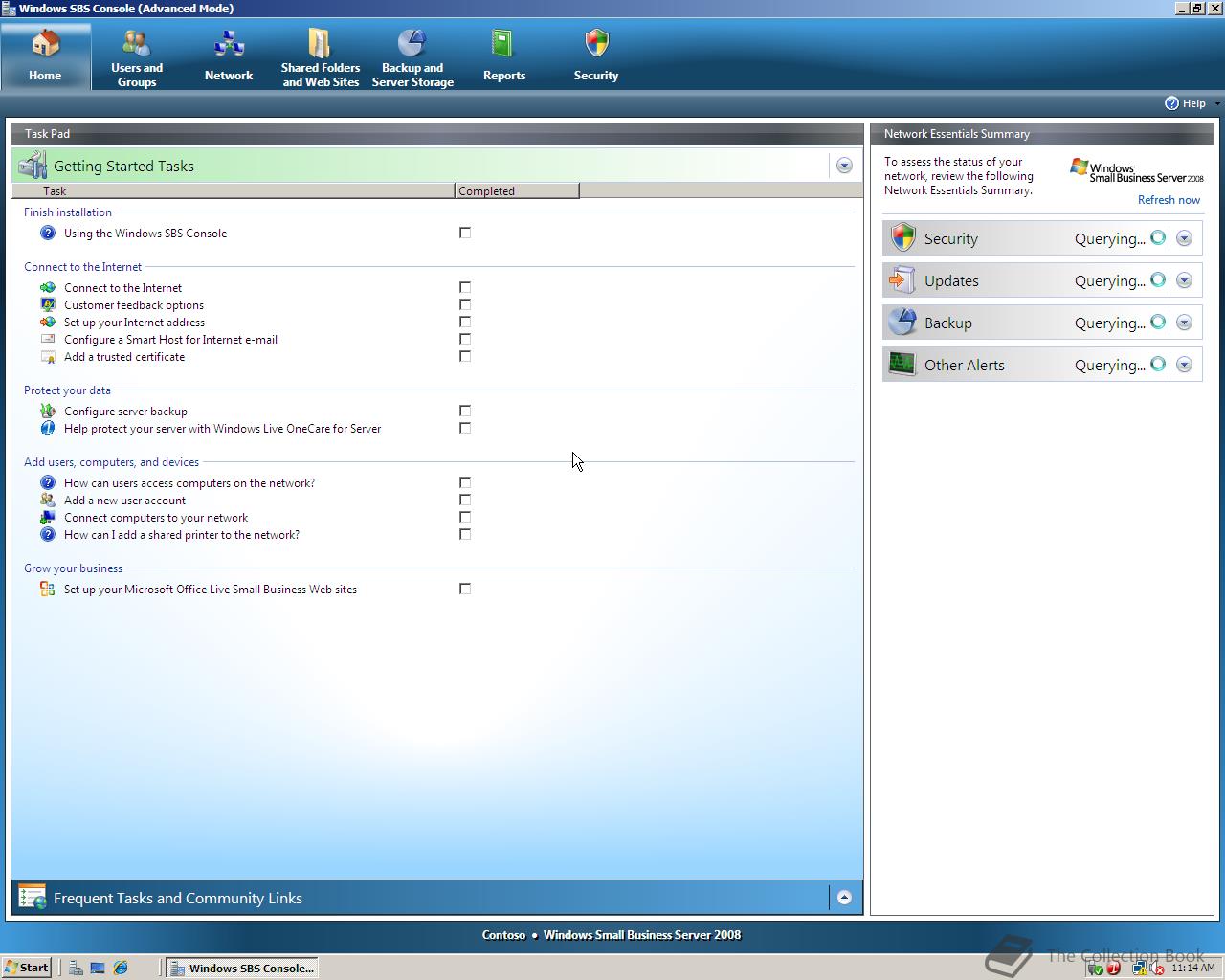Tick the shared printer help task checkbox
Viewport: 1225px width, 980px height.
465,534
